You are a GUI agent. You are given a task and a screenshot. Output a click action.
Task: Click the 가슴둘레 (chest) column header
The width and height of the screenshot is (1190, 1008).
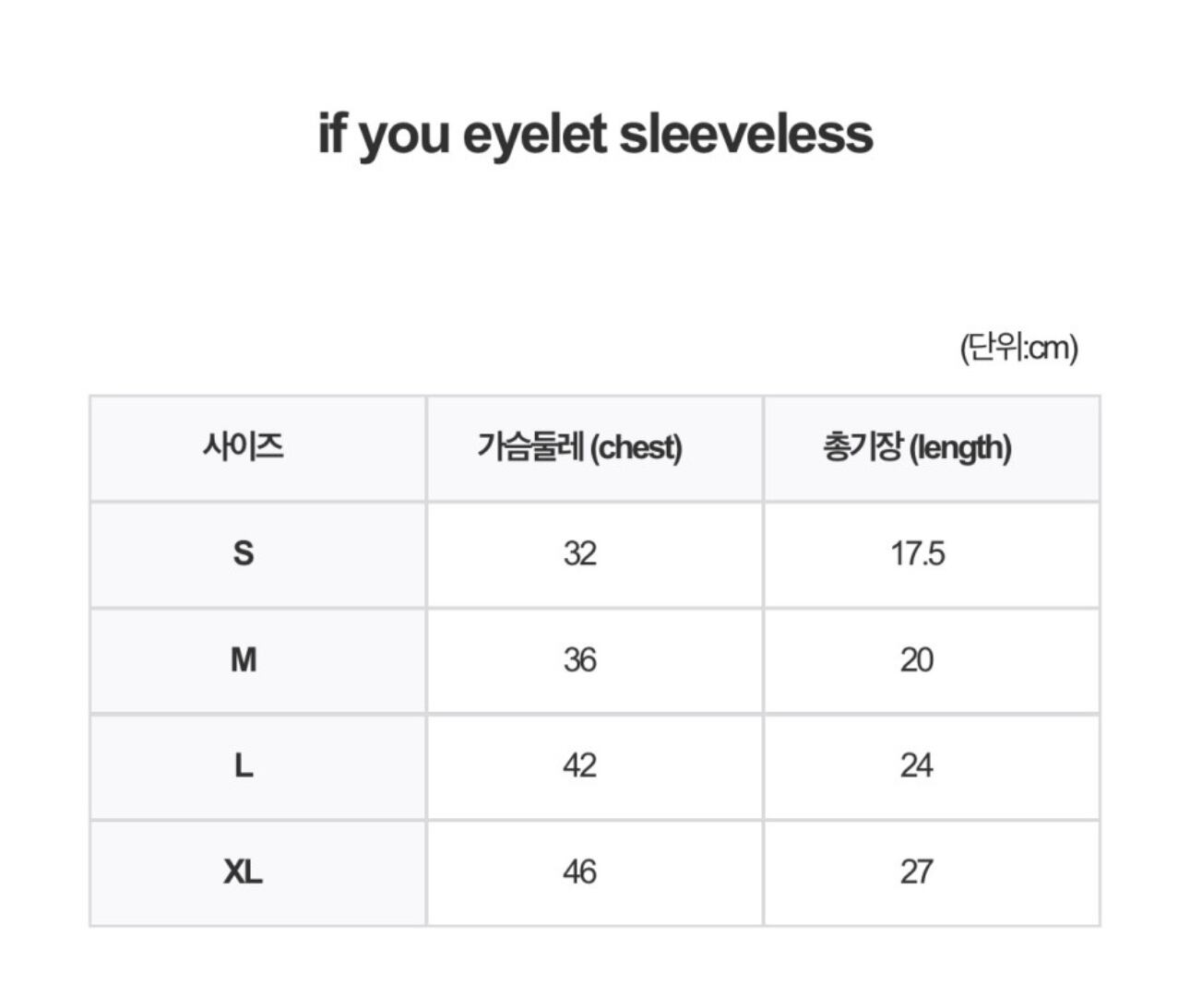[579, 447]
